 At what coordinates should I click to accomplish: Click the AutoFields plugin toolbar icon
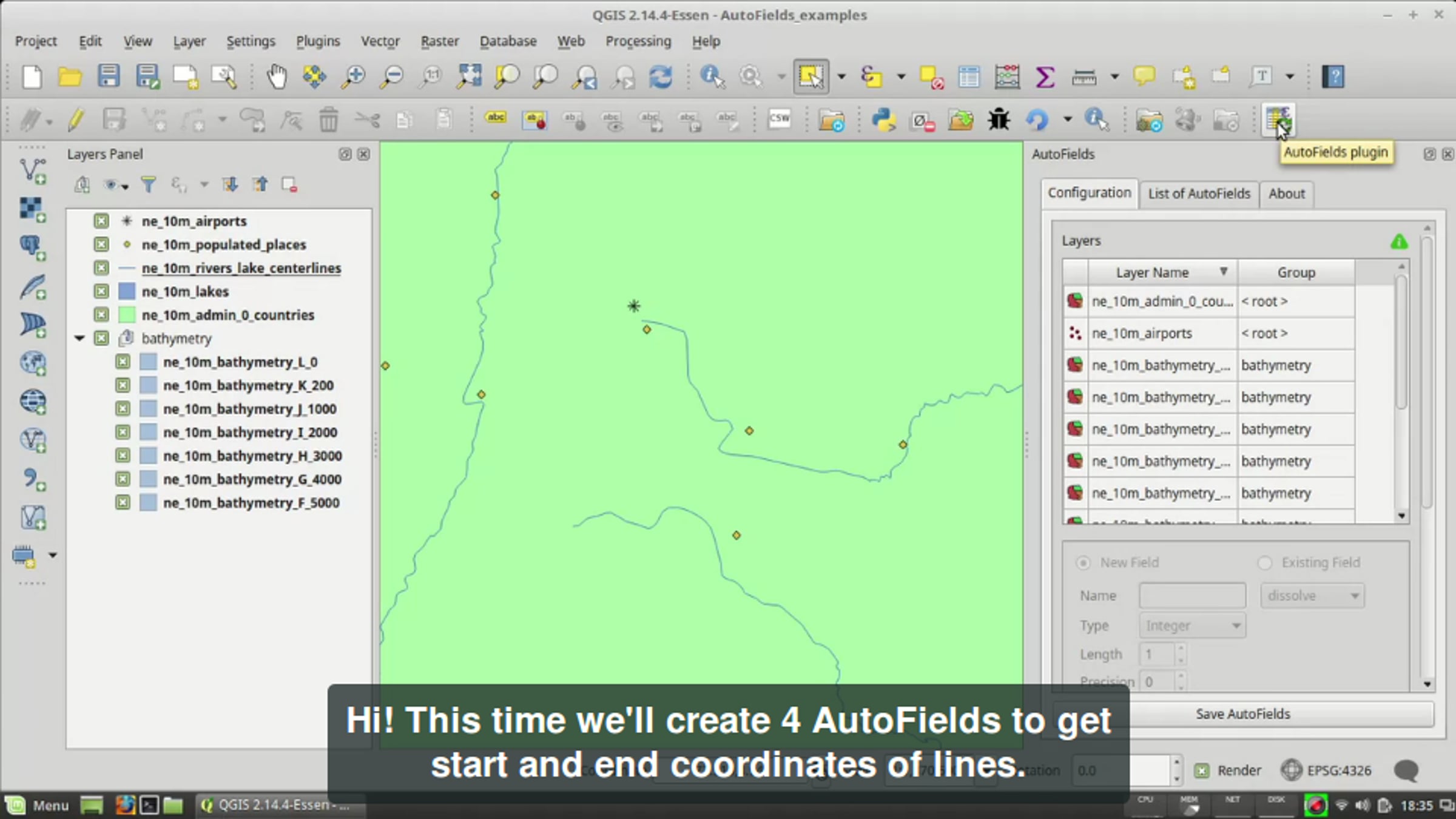[1278, 120]
